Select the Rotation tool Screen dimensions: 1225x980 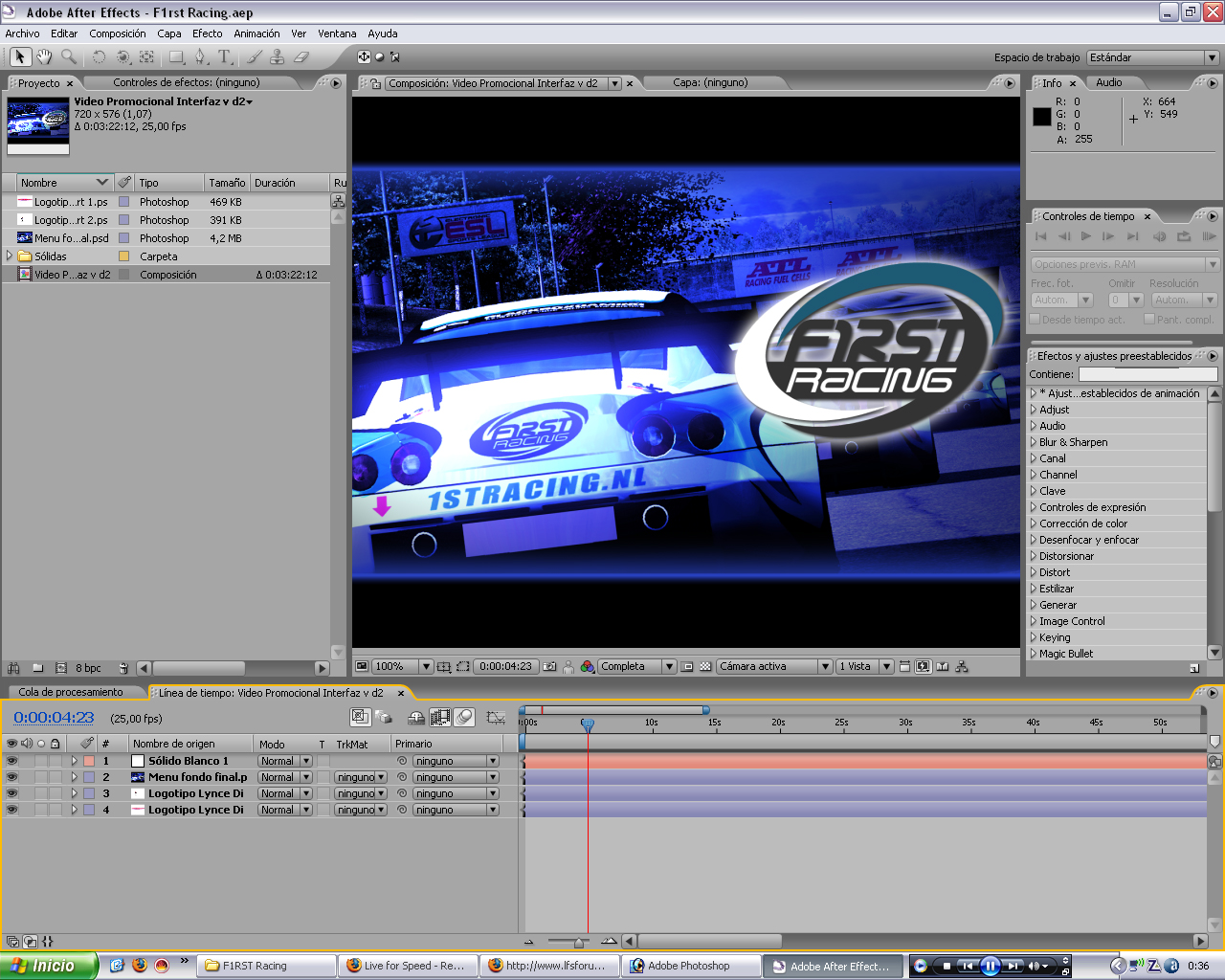click(99, 57)
